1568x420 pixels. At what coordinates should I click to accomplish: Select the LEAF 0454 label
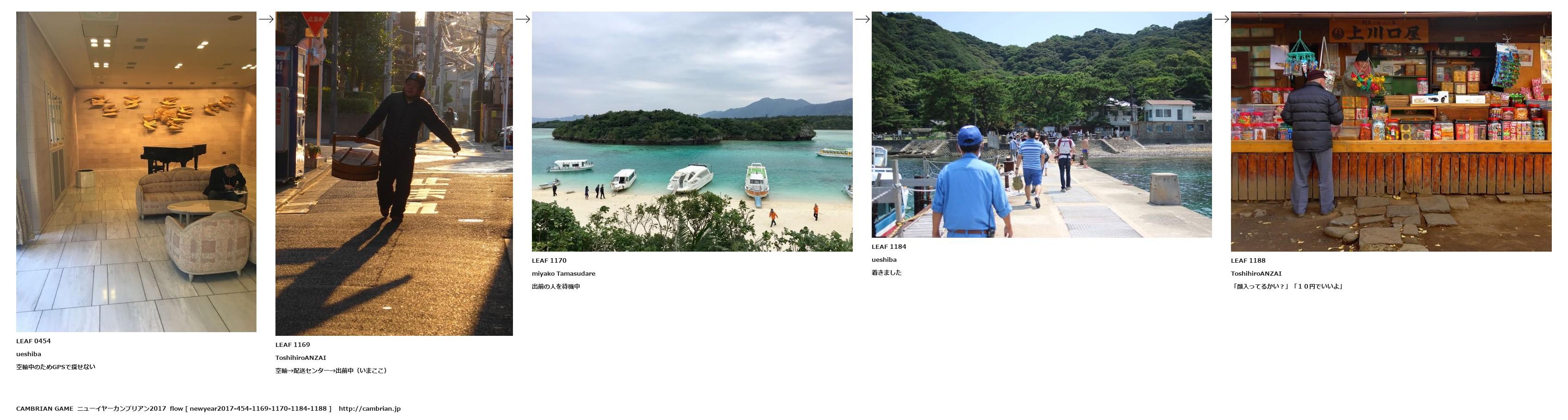(33, 341)
